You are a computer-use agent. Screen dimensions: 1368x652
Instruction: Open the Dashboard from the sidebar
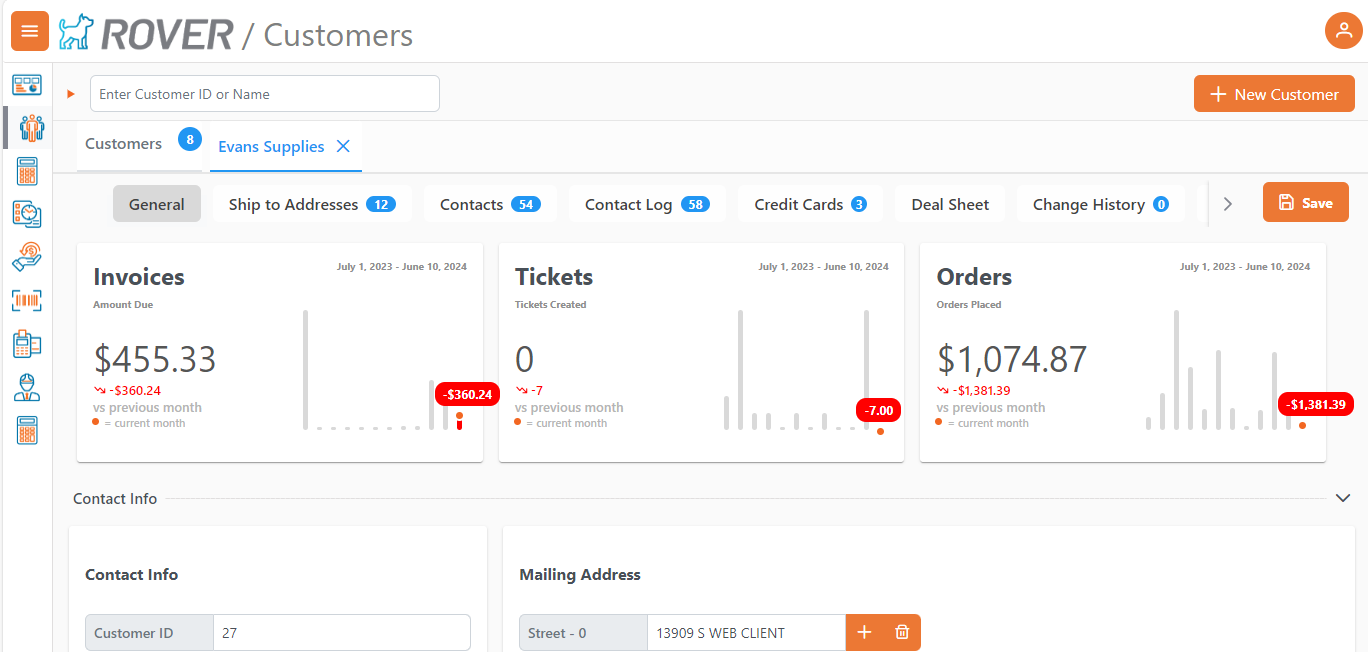tap(27, 85)
